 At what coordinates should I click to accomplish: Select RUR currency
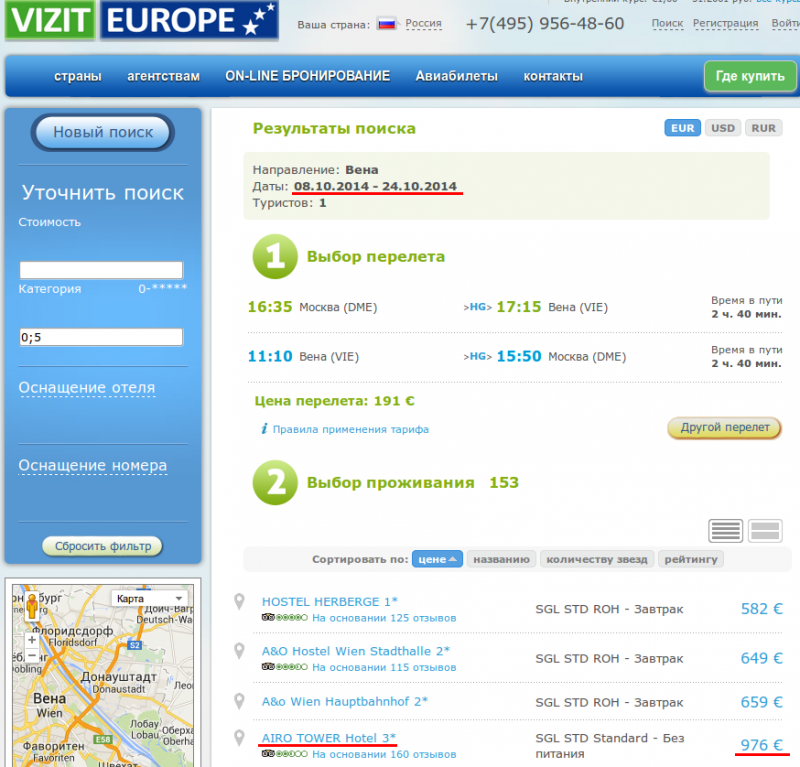(x=763, y=128)
